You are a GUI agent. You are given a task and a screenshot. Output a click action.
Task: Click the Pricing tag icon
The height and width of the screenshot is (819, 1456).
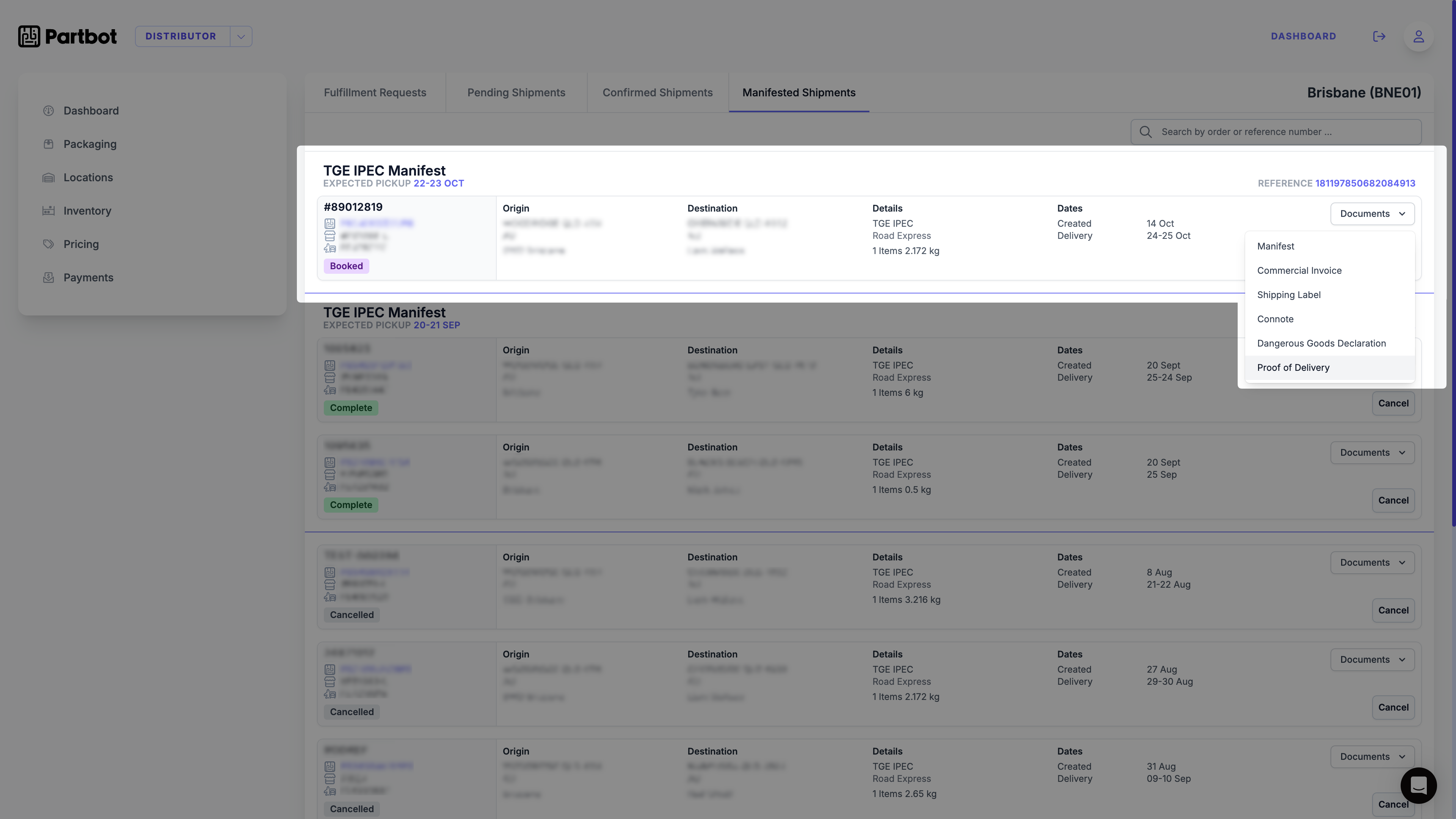(x=49, y=244)
